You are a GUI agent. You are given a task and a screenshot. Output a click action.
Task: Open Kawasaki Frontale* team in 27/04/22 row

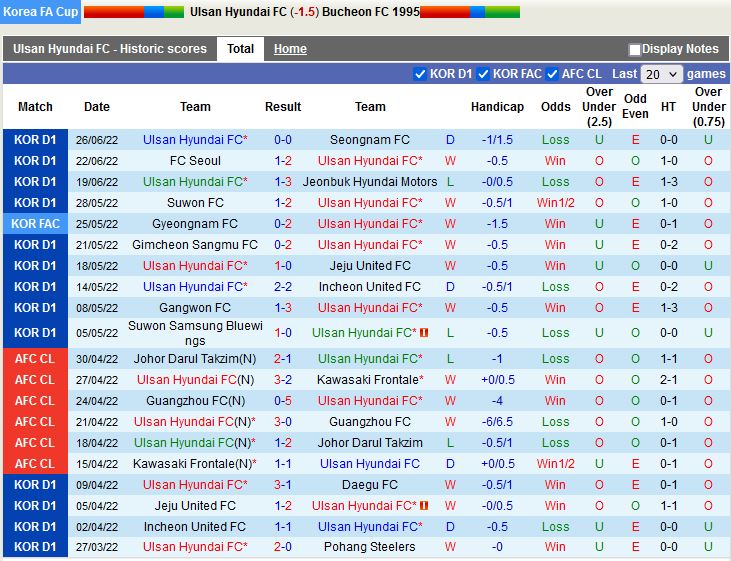(x=370, y=380)
